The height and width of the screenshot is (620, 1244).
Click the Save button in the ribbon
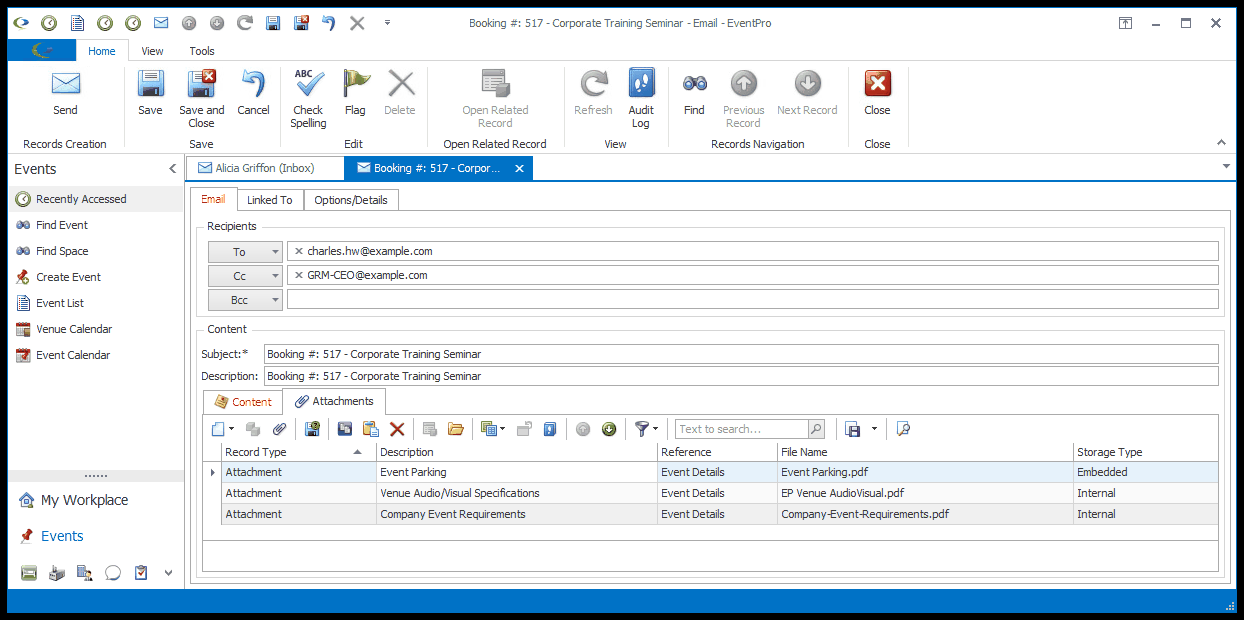click(x=150, y=94)
